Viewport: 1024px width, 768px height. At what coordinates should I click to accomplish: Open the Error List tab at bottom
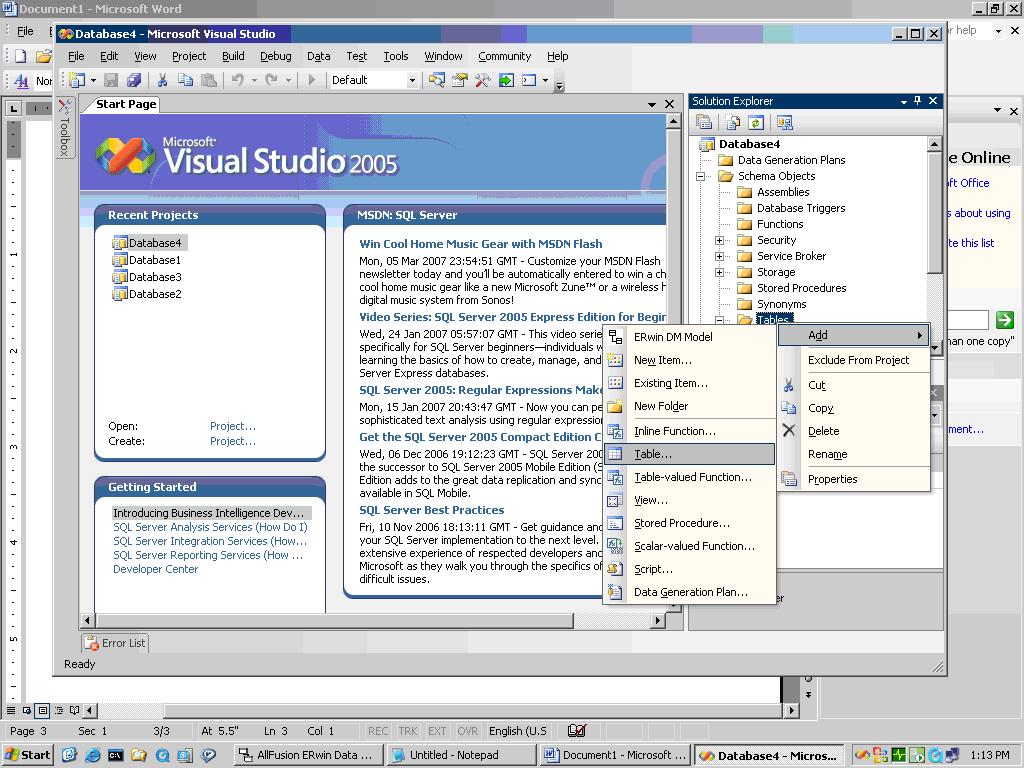(x=116, y=643)
